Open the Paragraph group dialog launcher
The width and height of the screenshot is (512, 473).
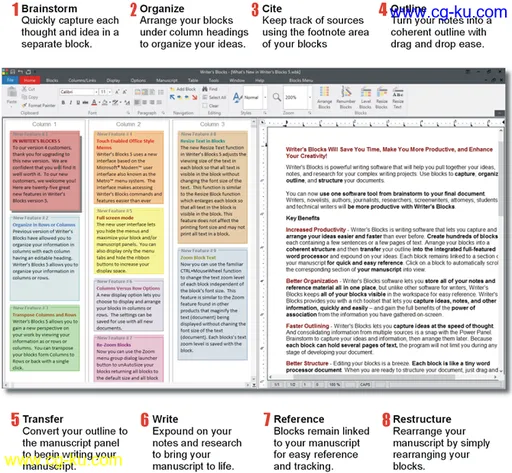point(163,113)
